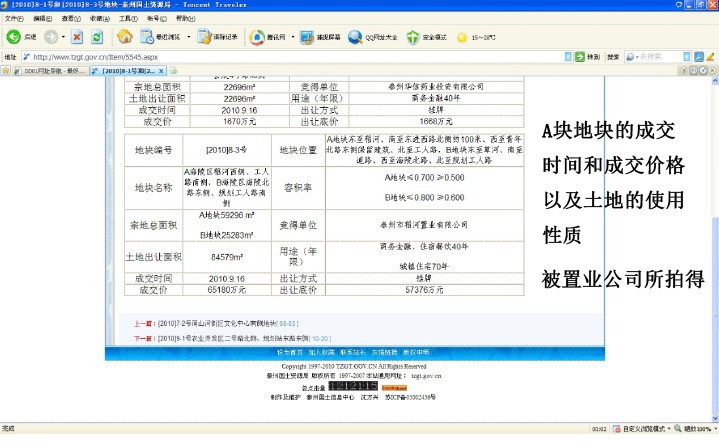719x441 pixels.
Task: Stop loading with the red X toolbar icon
Action: click(77, 37)
